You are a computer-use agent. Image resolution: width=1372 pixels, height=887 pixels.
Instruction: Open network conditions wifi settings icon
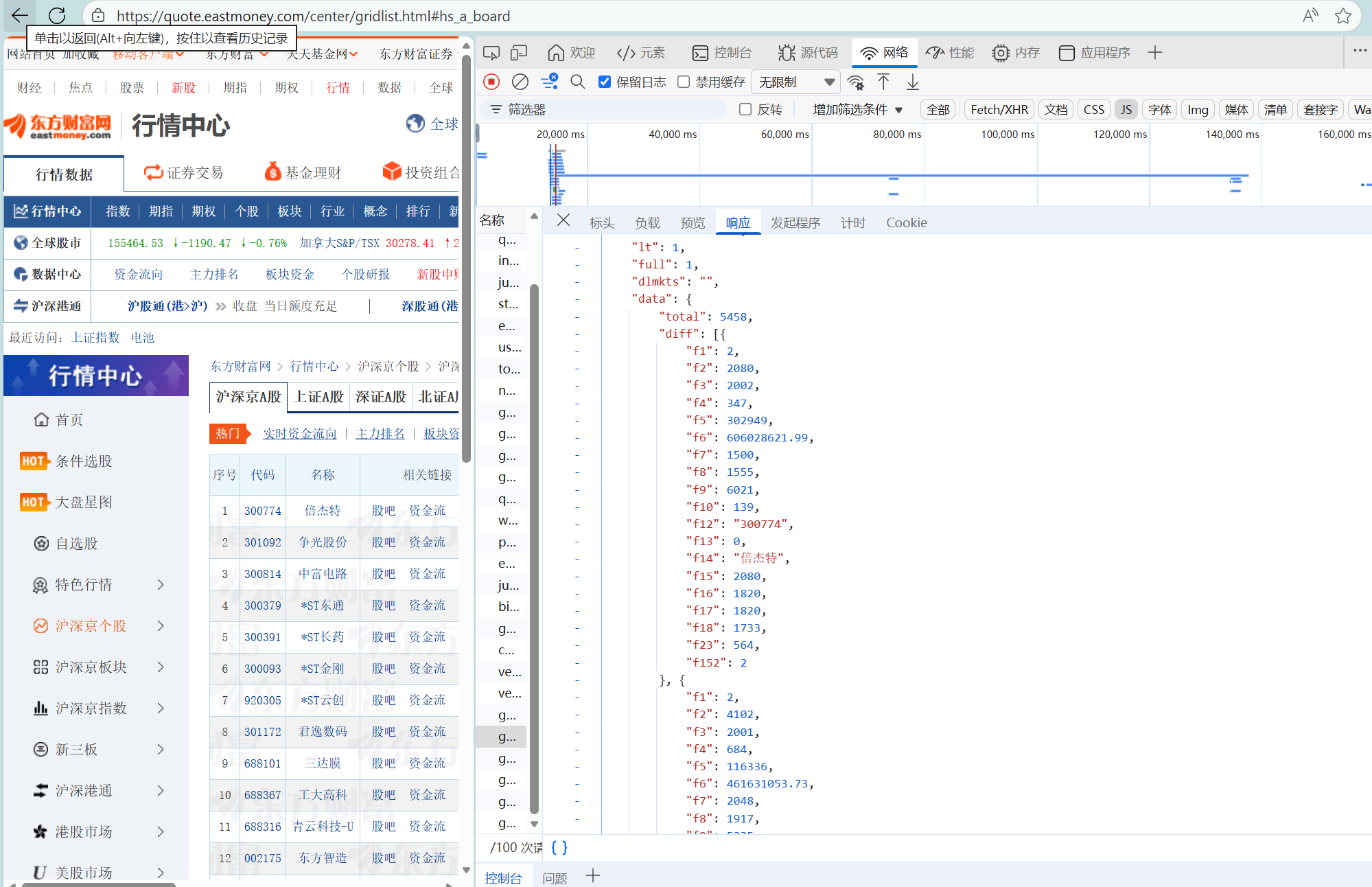pos(855,82)
